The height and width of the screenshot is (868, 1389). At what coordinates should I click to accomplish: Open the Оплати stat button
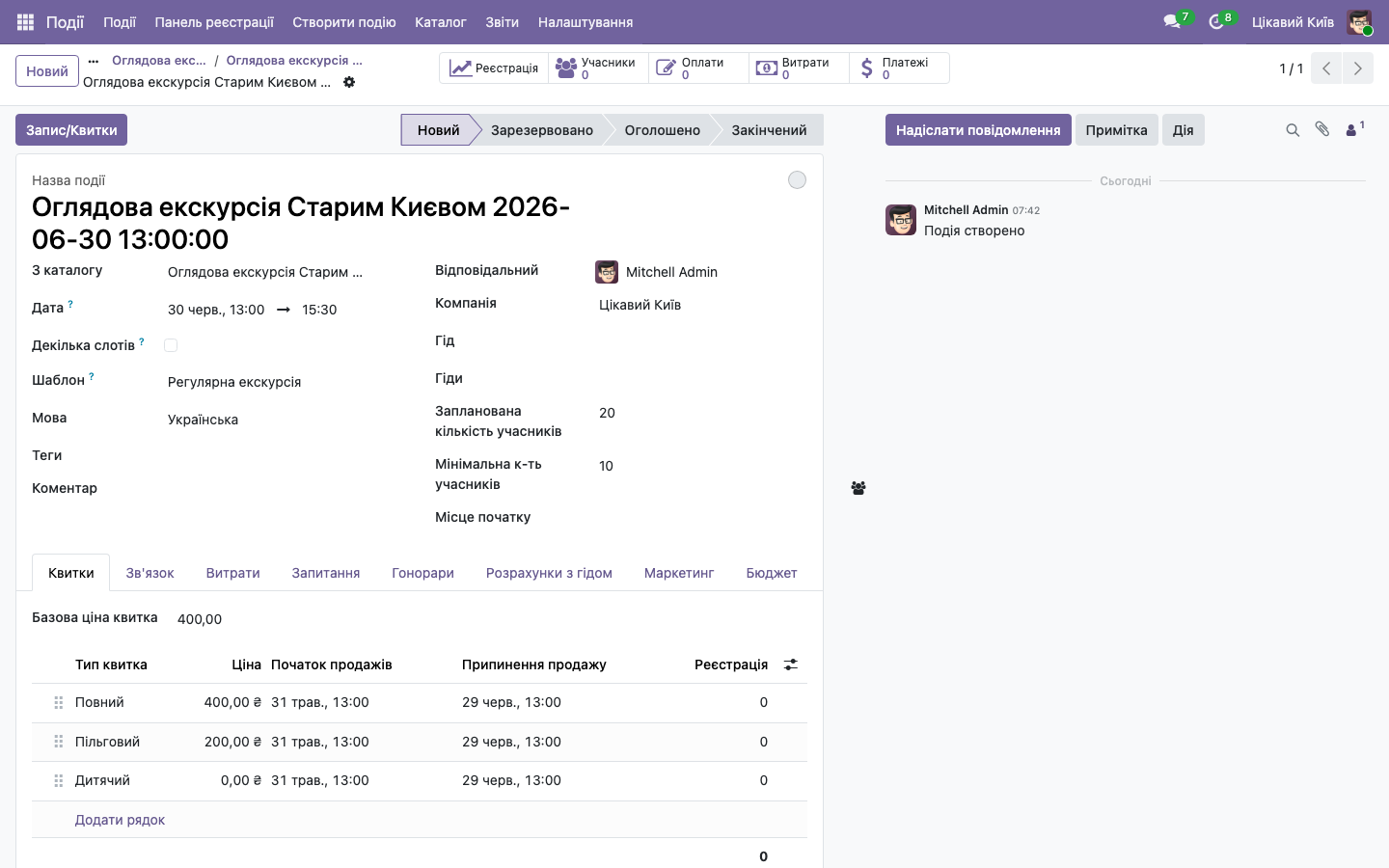698,68
